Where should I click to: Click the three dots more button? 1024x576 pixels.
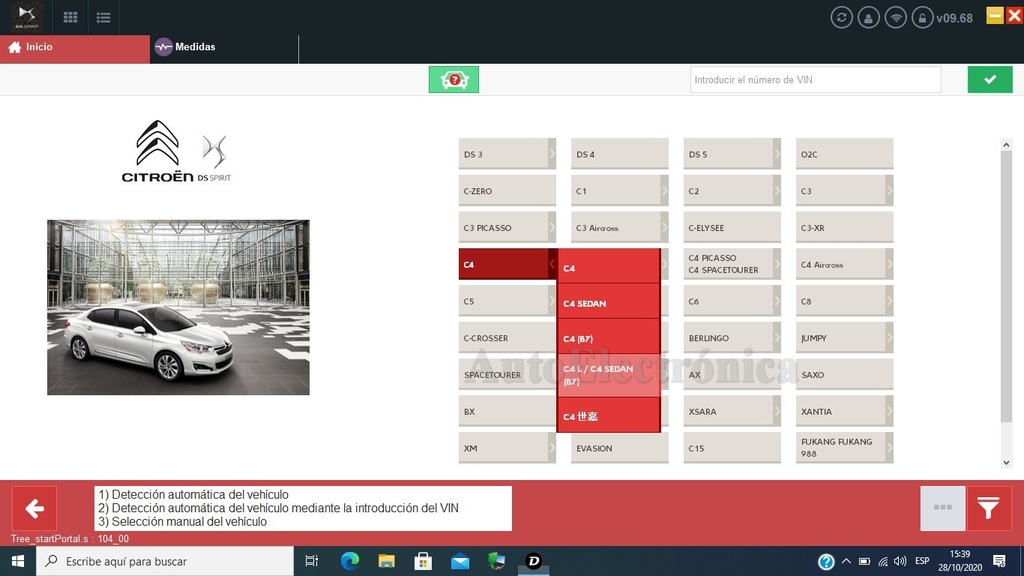942,508
